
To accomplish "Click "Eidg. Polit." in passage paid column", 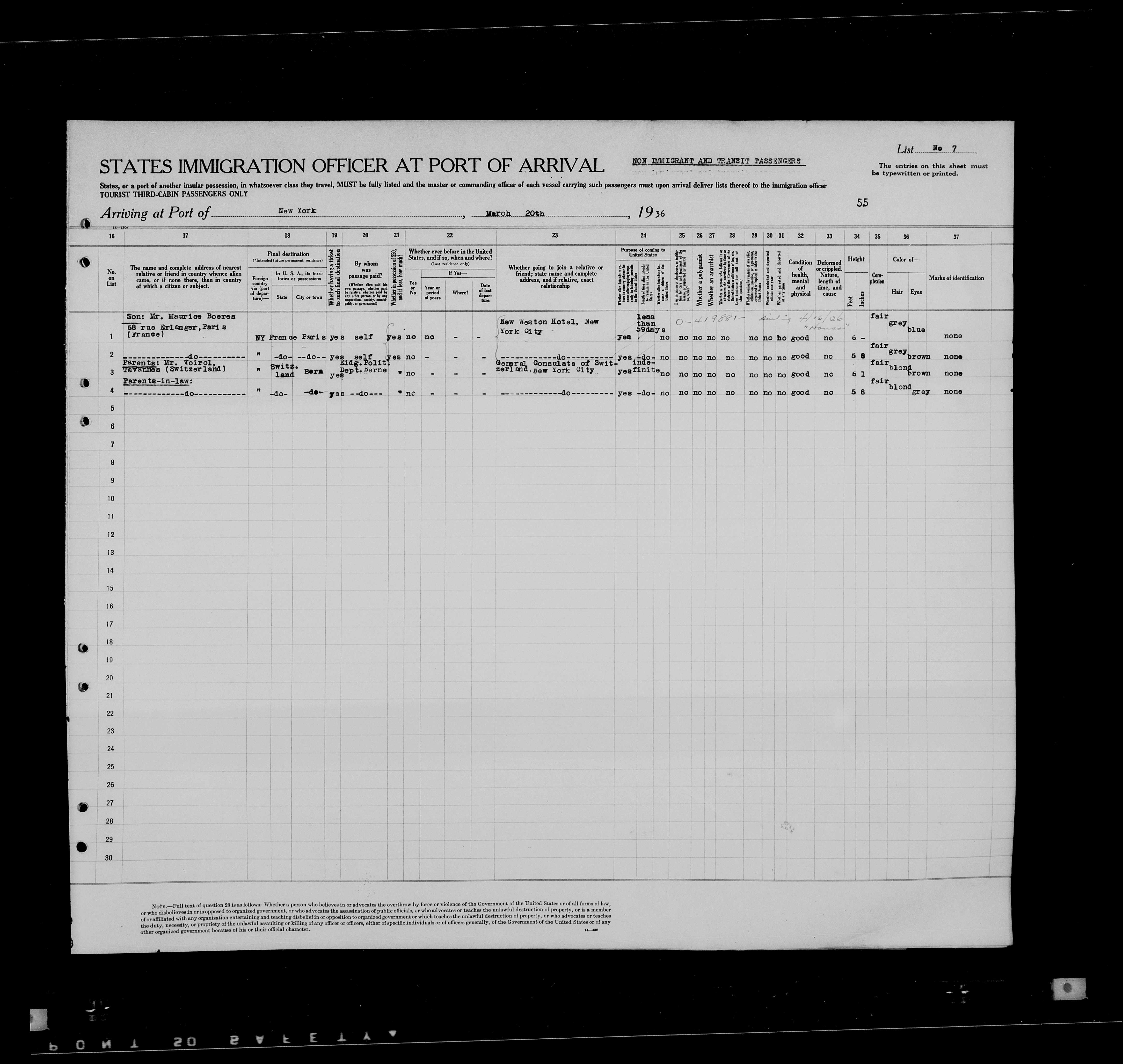I will click(365, 363).
